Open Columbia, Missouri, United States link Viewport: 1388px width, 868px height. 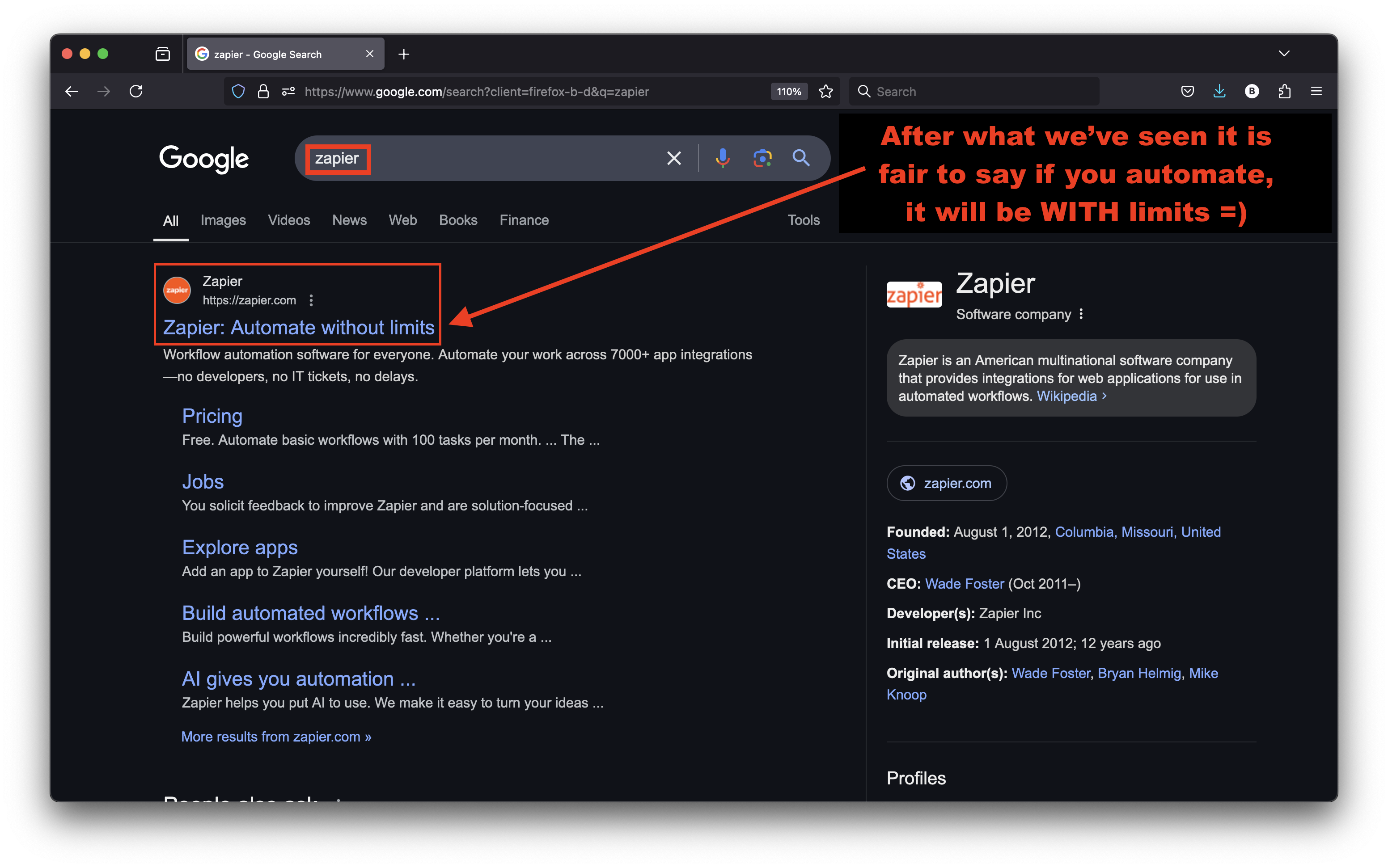tap(1137, 532)
